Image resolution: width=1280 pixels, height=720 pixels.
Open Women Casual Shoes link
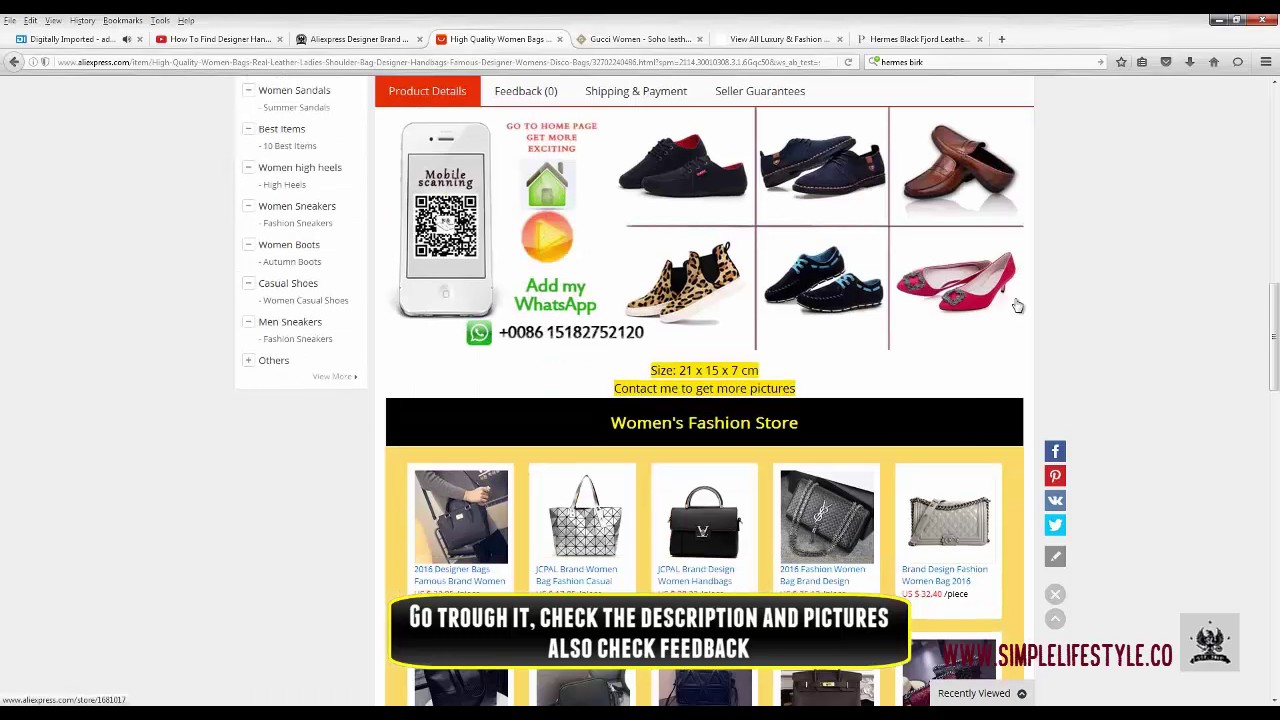pos(305,300)
